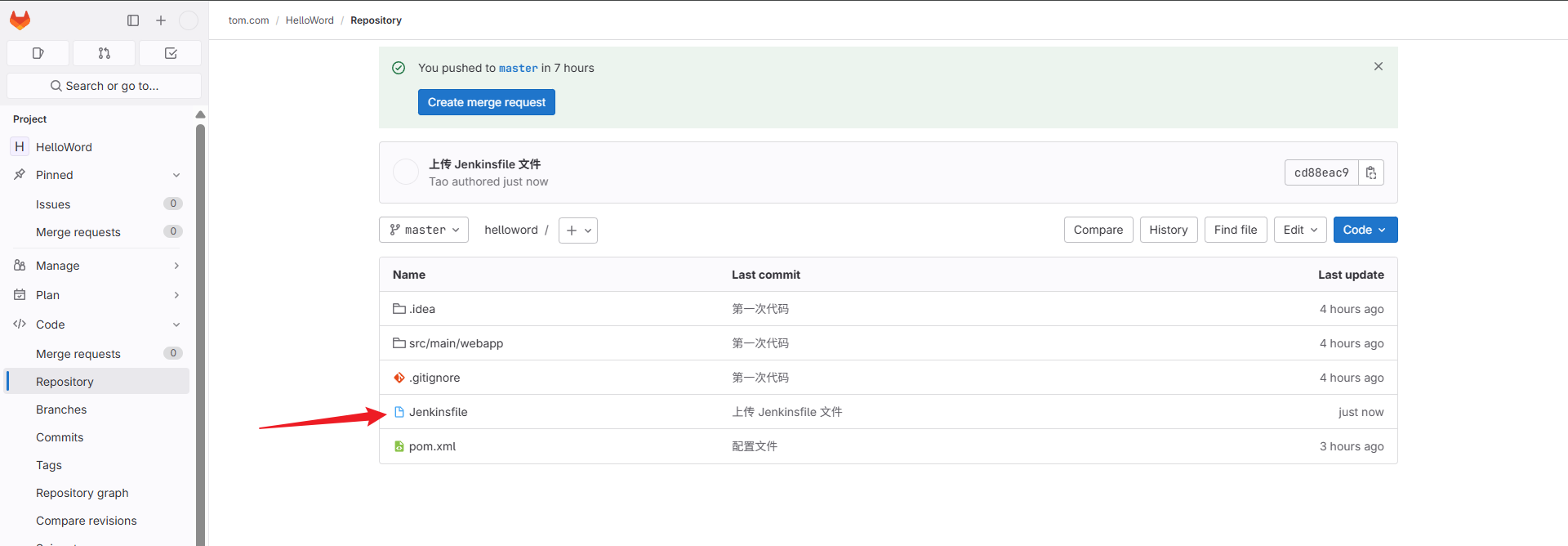This screenshot has height=546, width=1568.
Task: Open the pom.xml file
Action: [x=432, y=446]
